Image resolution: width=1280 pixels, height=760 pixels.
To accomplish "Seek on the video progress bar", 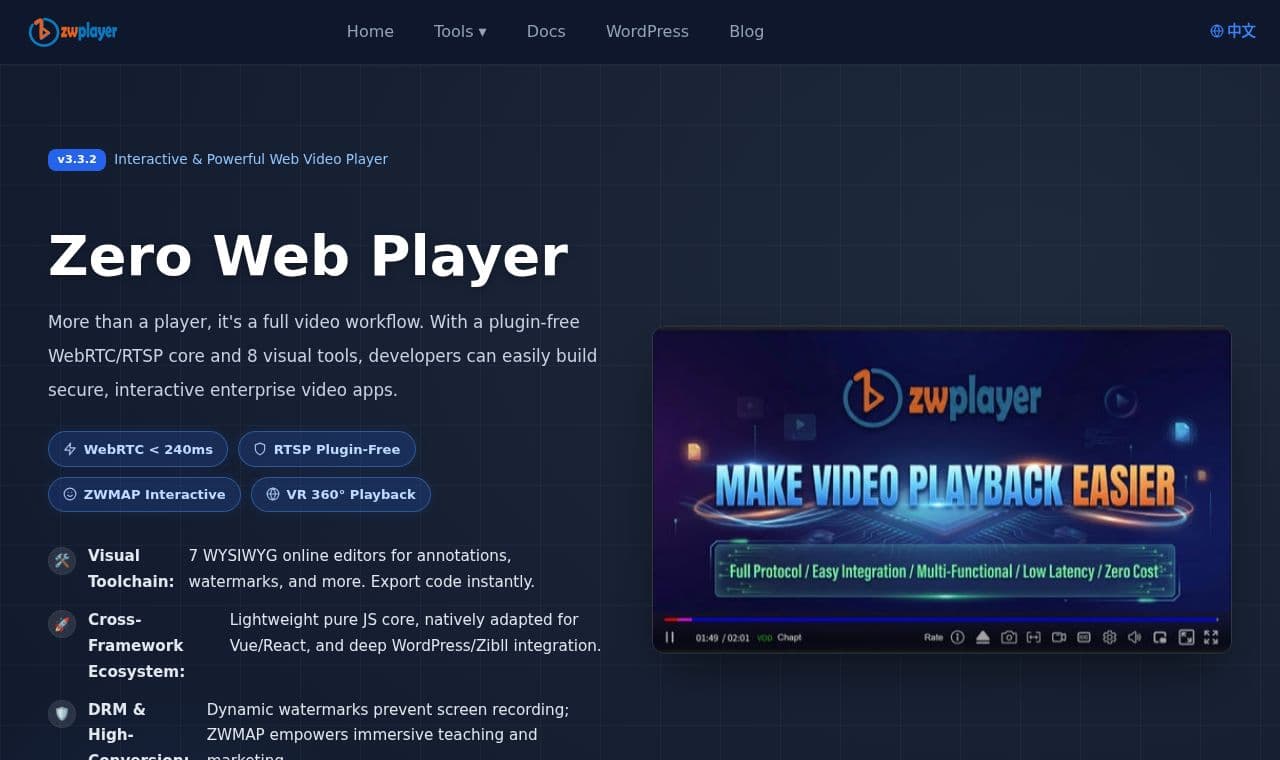I will pyautogui.click(x=941, y=620).
